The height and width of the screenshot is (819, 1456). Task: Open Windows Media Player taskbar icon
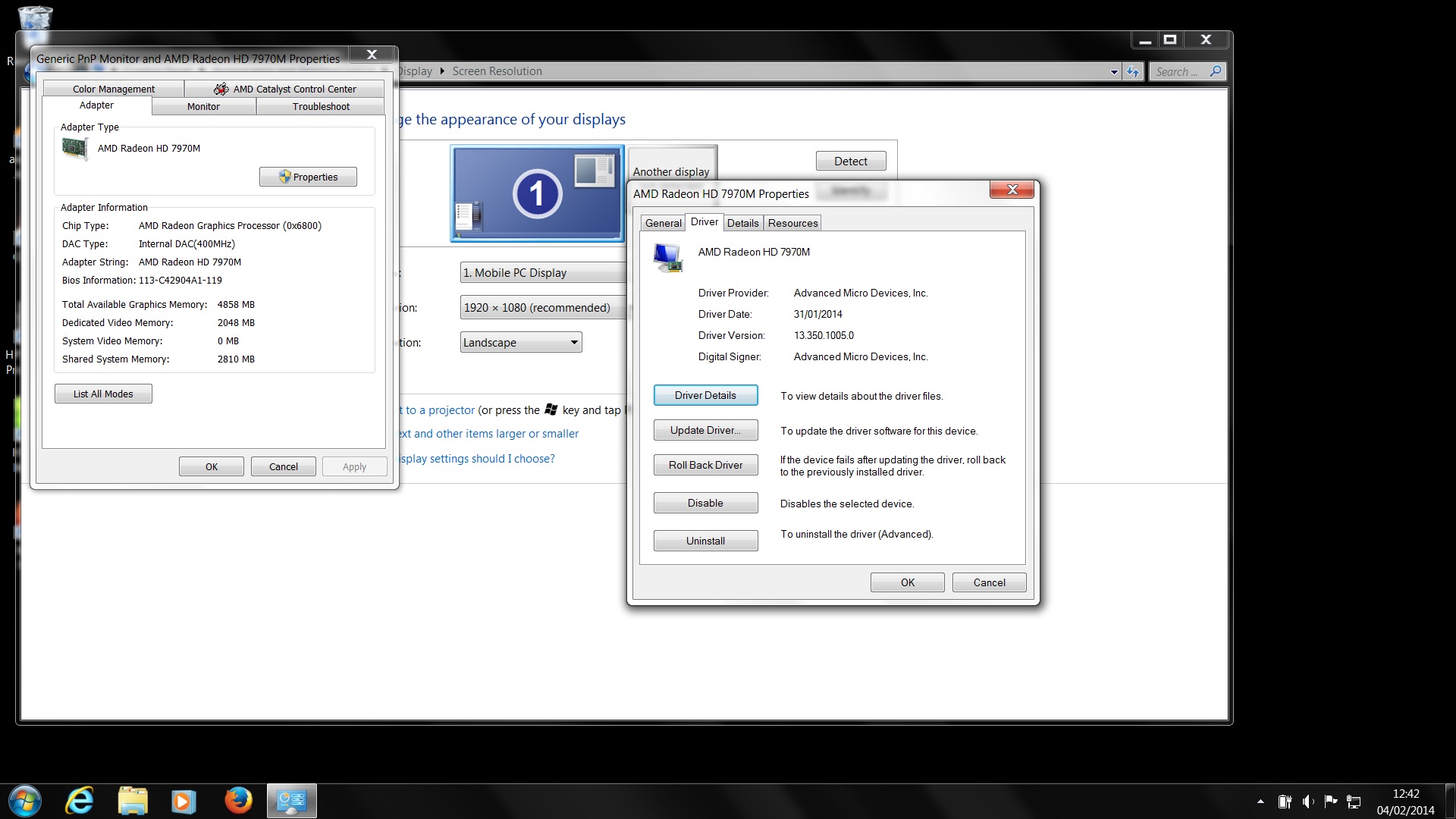pyautogui.click(x=183, y=801)
